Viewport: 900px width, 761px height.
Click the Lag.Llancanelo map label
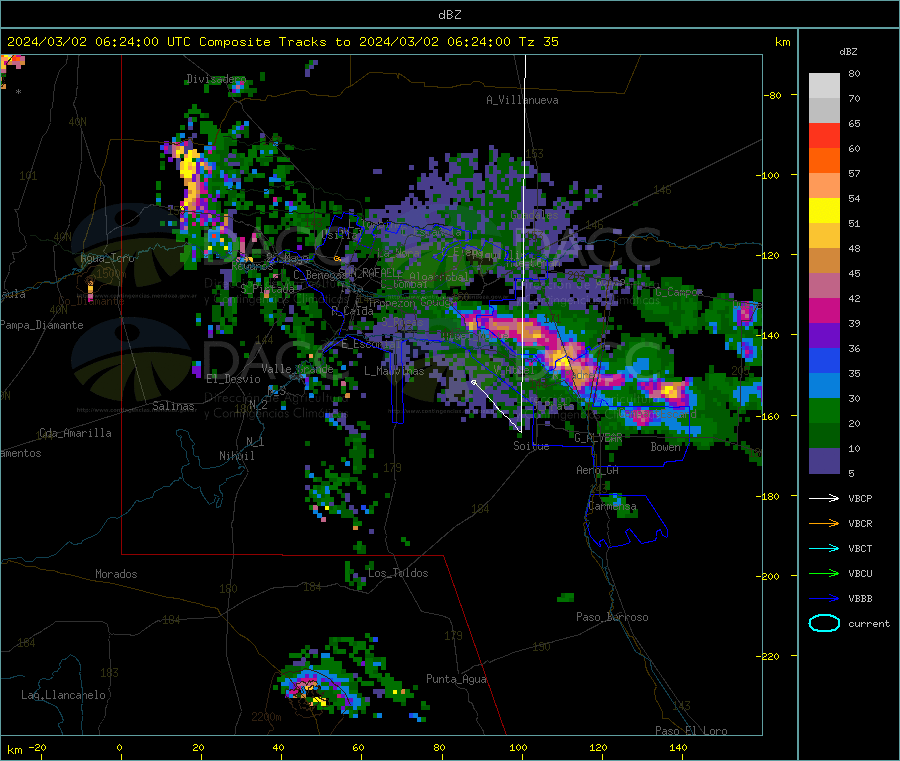(x=63, y=695)
